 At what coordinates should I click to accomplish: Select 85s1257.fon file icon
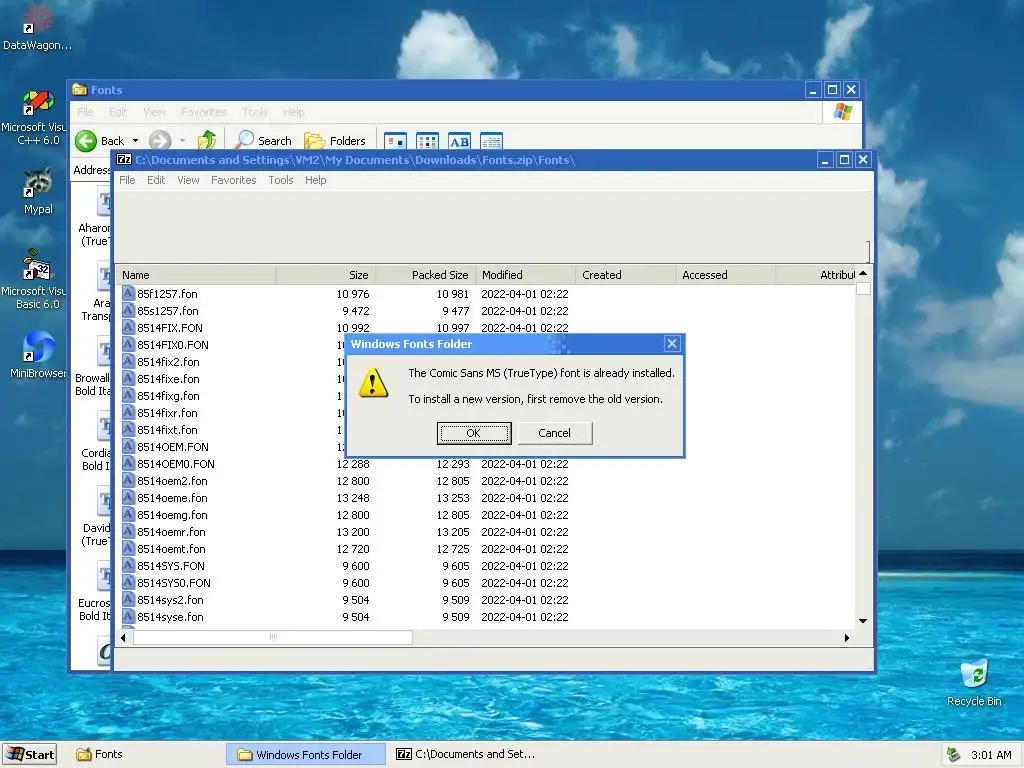128,311
